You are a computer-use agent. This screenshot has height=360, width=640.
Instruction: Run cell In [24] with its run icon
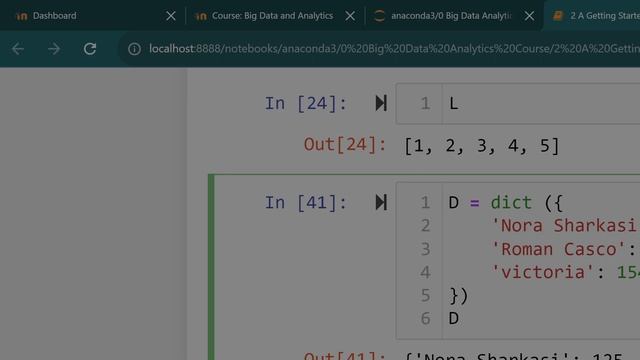pyautogui.click(x=381, y=103)
